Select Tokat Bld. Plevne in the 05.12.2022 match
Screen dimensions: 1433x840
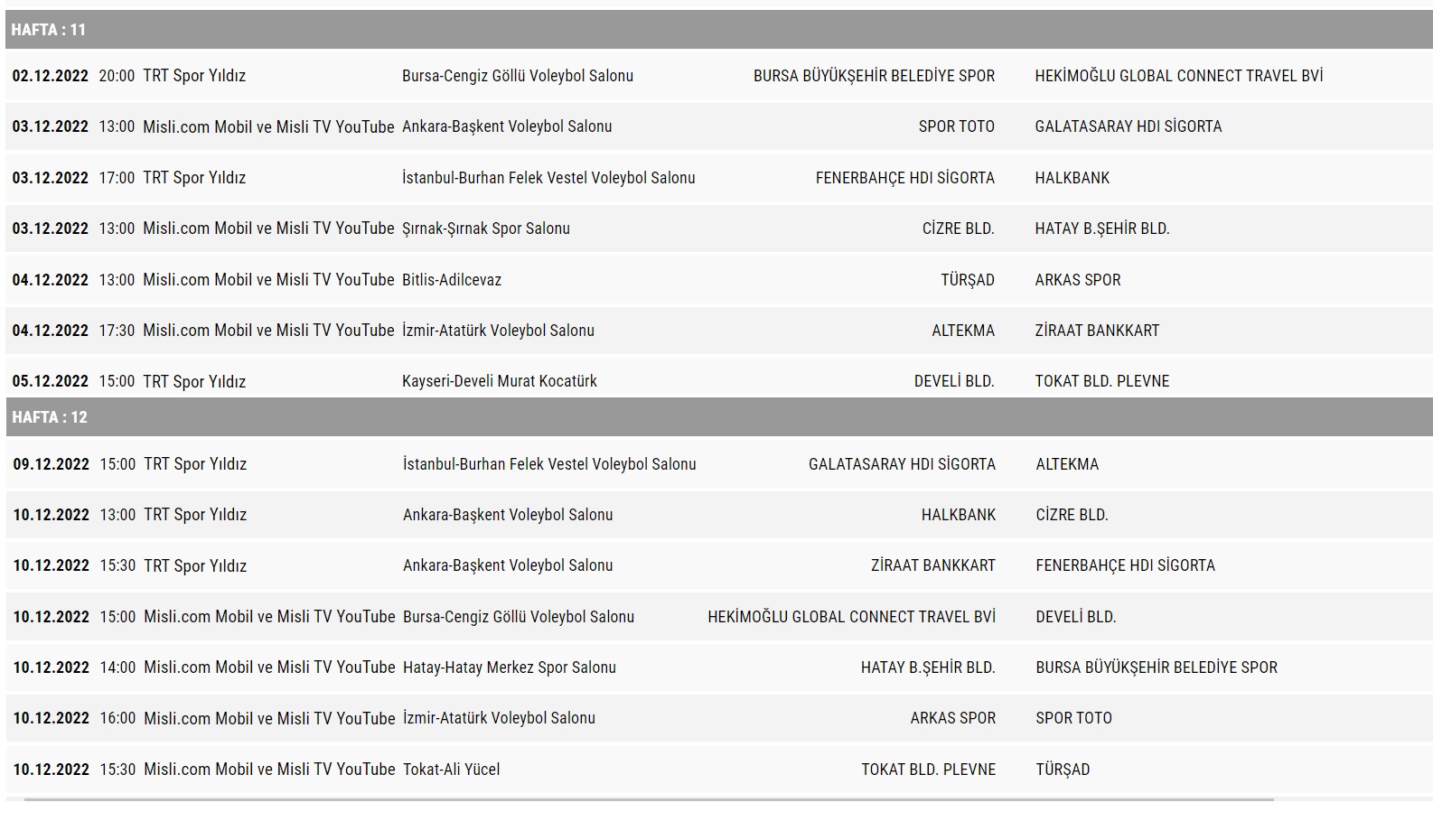(x=1101, y=381)
